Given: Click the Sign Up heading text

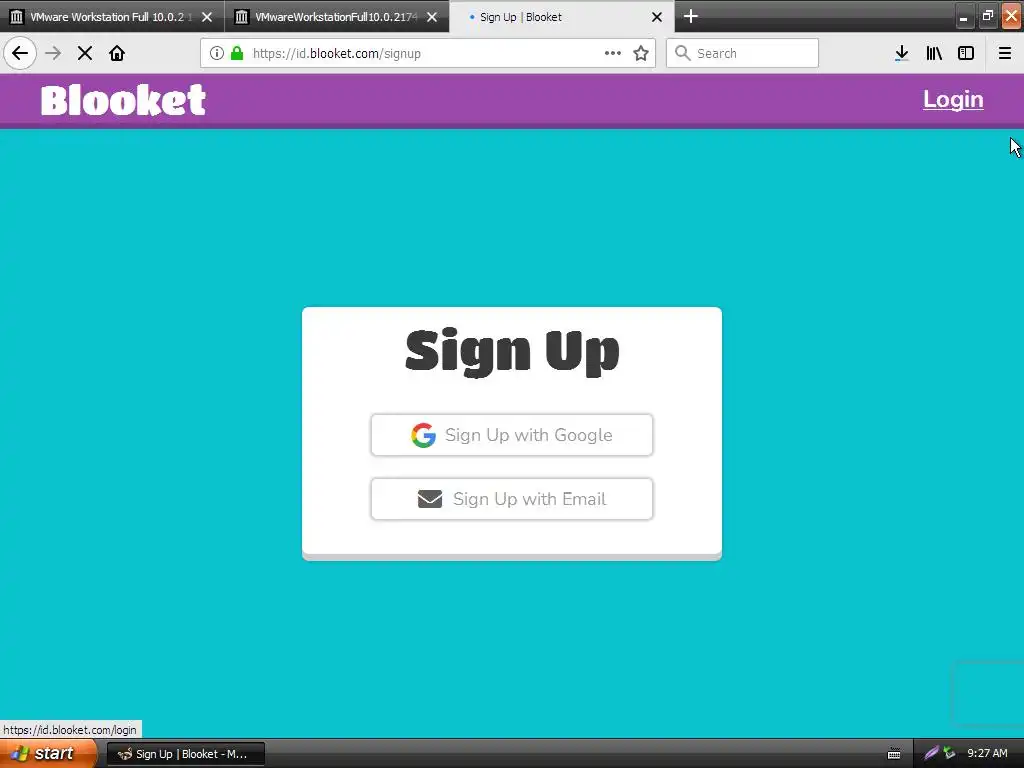Looking at the screenshot, I should (x=512, y=351).
